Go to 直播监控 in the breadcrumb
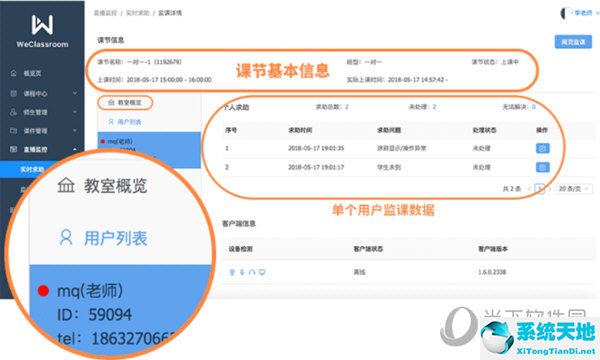The image size is (600, 360). 105,13
